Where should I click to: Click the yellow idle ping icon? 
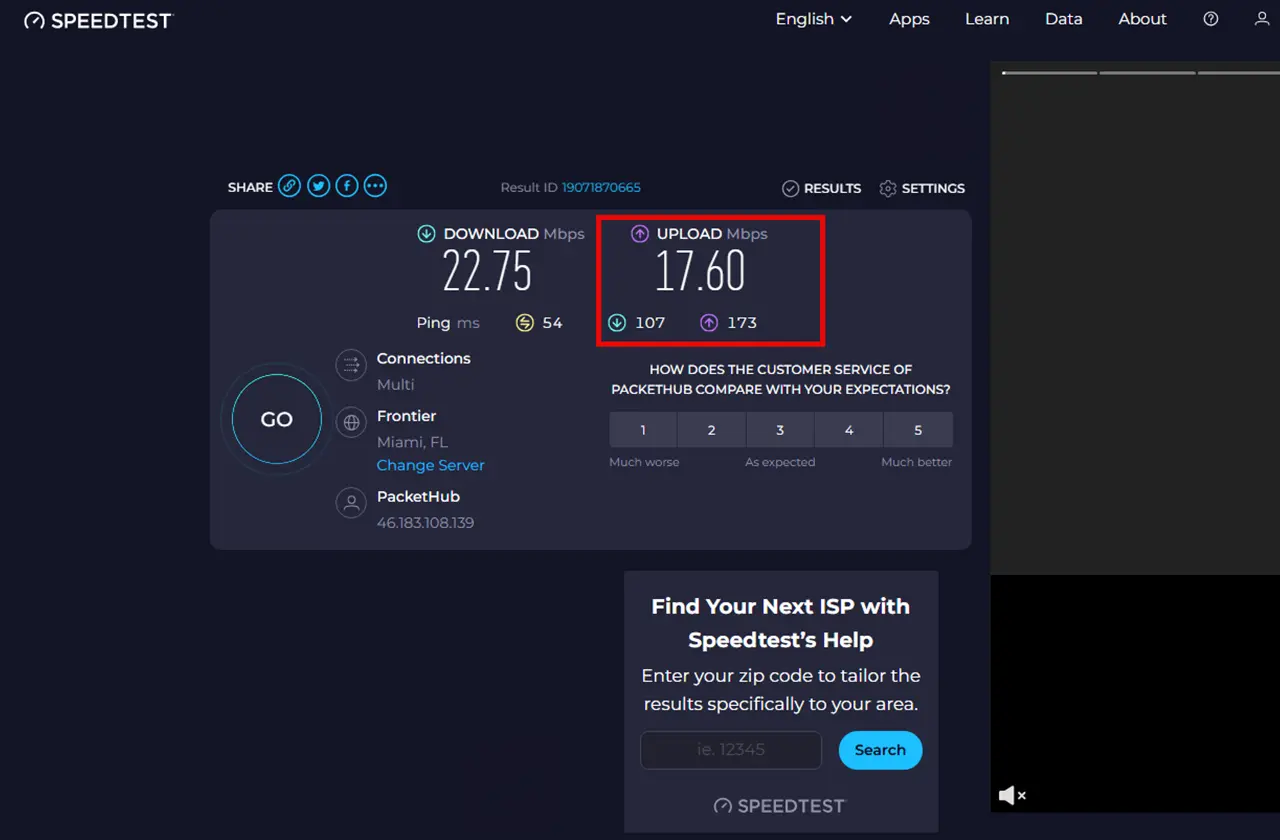pos(525,323)
